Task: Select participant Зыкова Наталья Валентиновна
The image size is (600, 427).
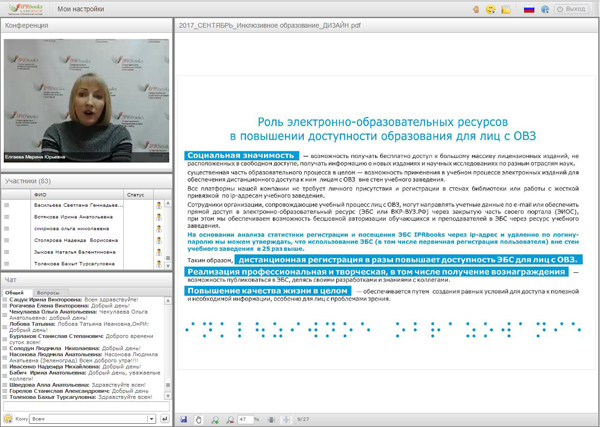Action: (75, 252)
